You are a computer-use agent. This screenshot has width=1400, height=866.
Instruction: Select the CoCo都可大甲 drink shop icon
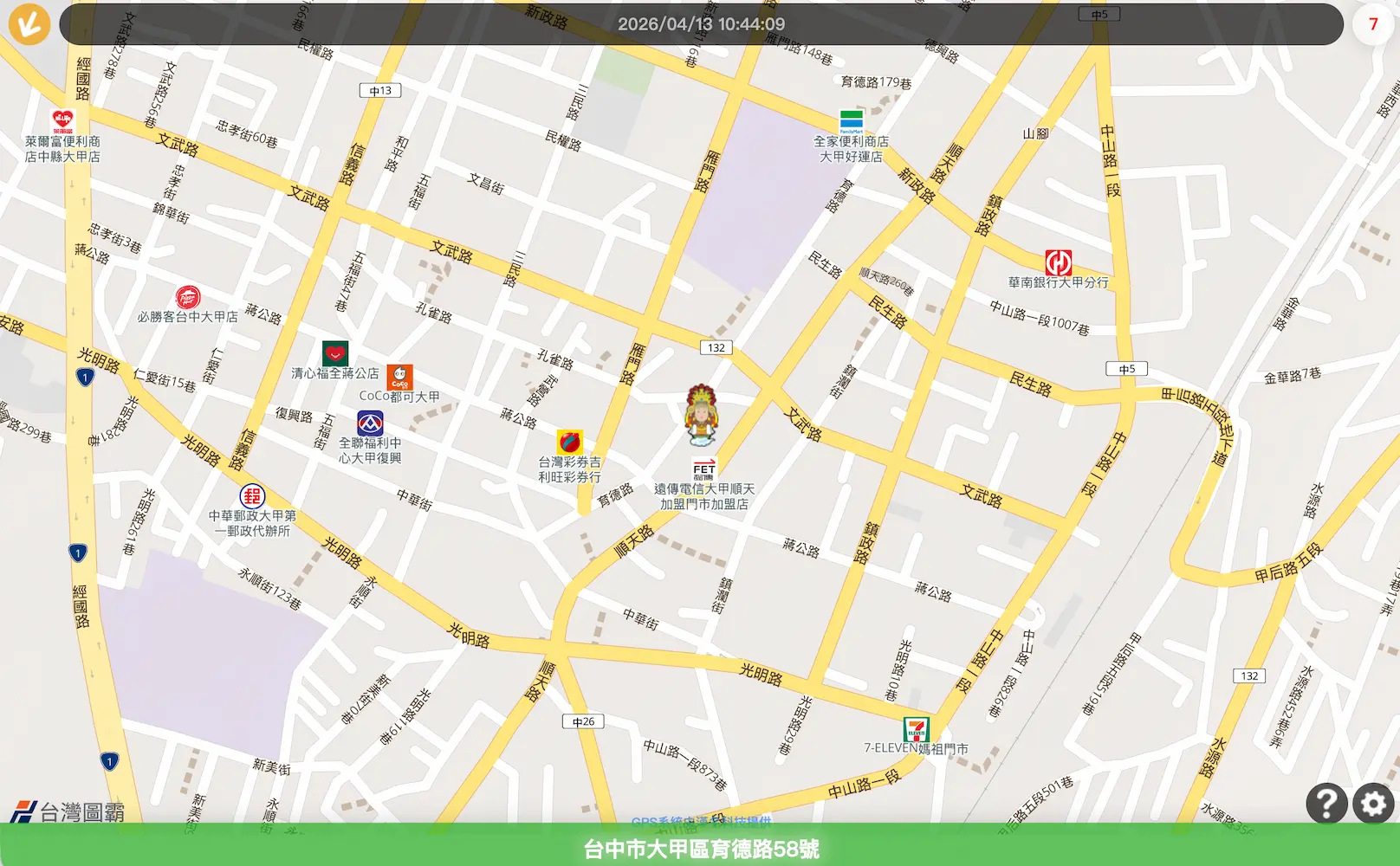coord(399,378)
